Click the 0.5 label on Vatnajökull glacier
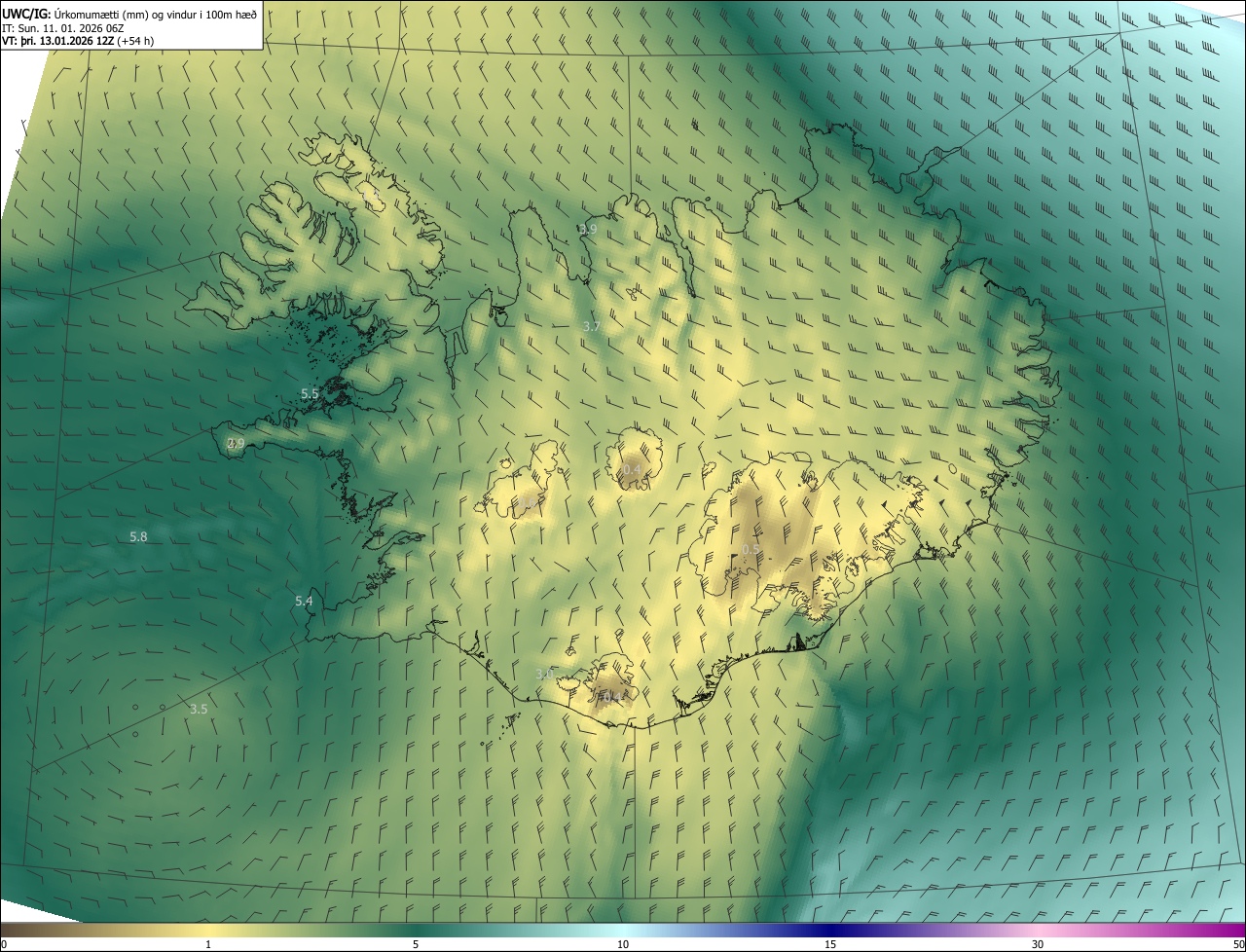This screenshot has height=952, width=1246. [x=751, y=550]
